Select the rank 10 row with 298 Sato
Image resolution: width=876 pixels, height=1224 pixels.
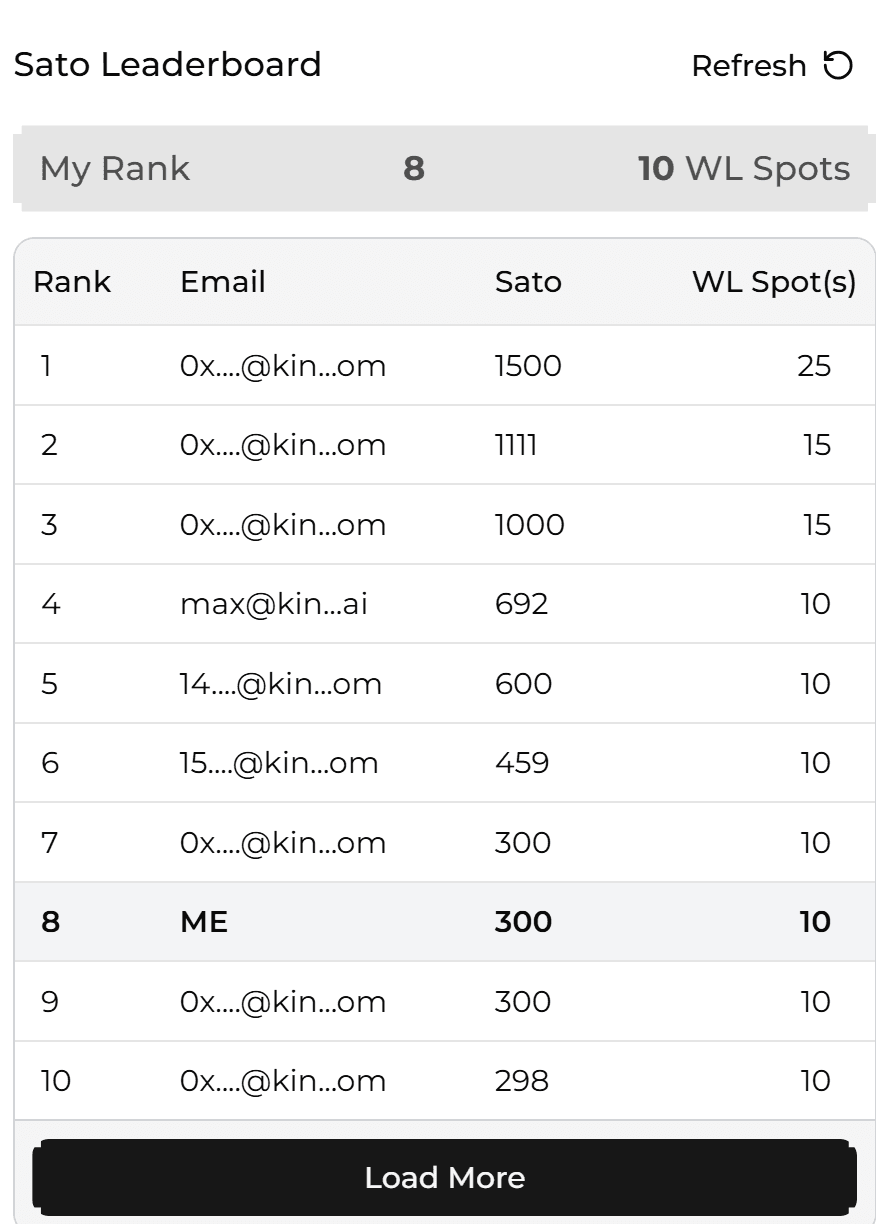coord(444,1081)
